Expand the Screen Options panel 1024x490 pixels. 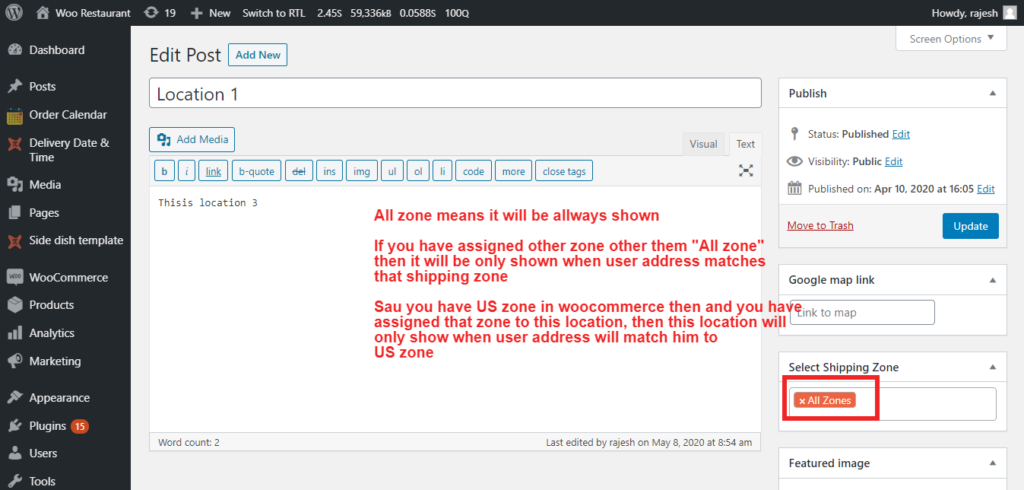(x=950, y=39)
